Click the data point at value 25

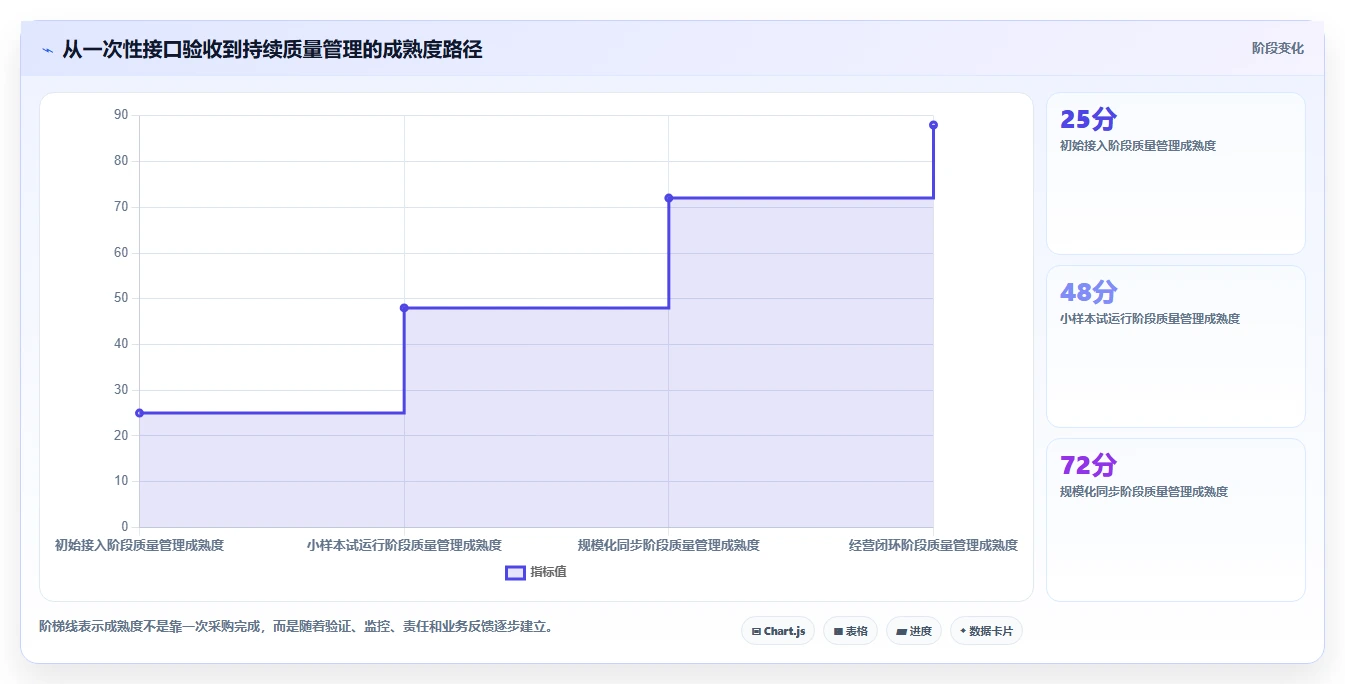click(x=139, y=413)
